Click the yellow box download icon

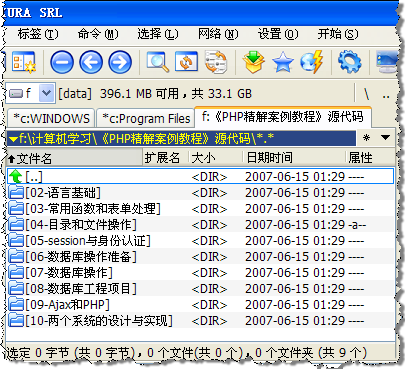pyautogui.click(x=254, y=62)
